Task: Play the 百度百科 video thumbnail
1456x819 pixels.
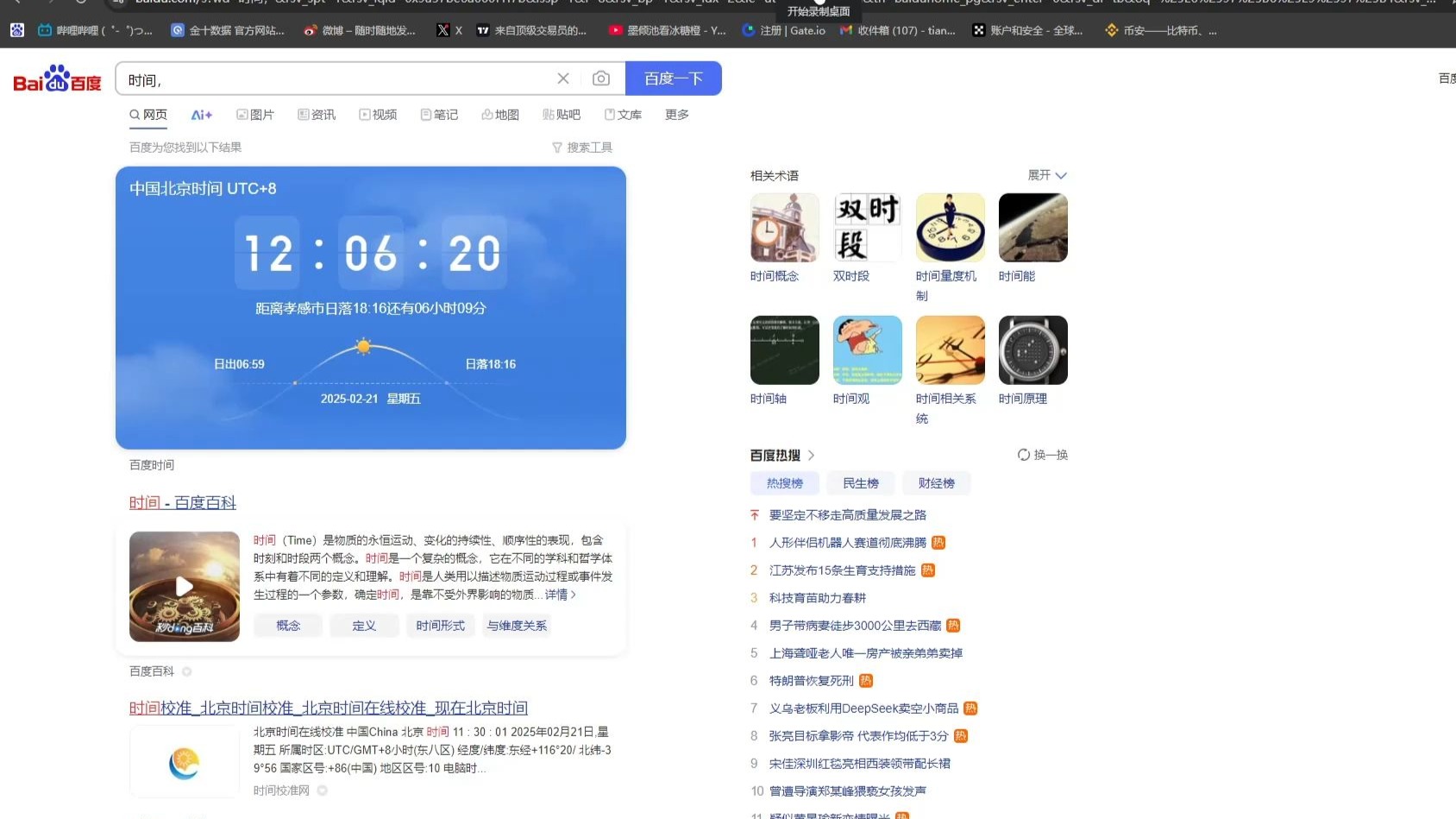Action: (x=185, y=587)
